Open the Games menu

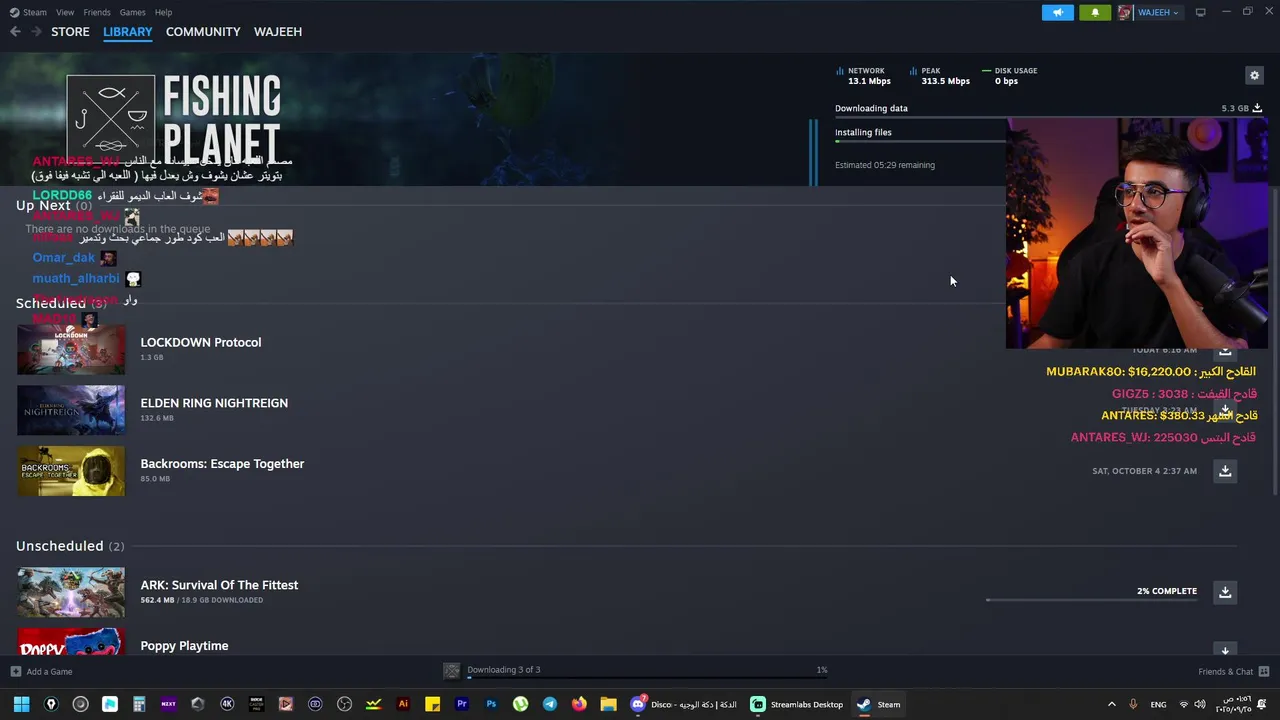[x=132, y=12]
